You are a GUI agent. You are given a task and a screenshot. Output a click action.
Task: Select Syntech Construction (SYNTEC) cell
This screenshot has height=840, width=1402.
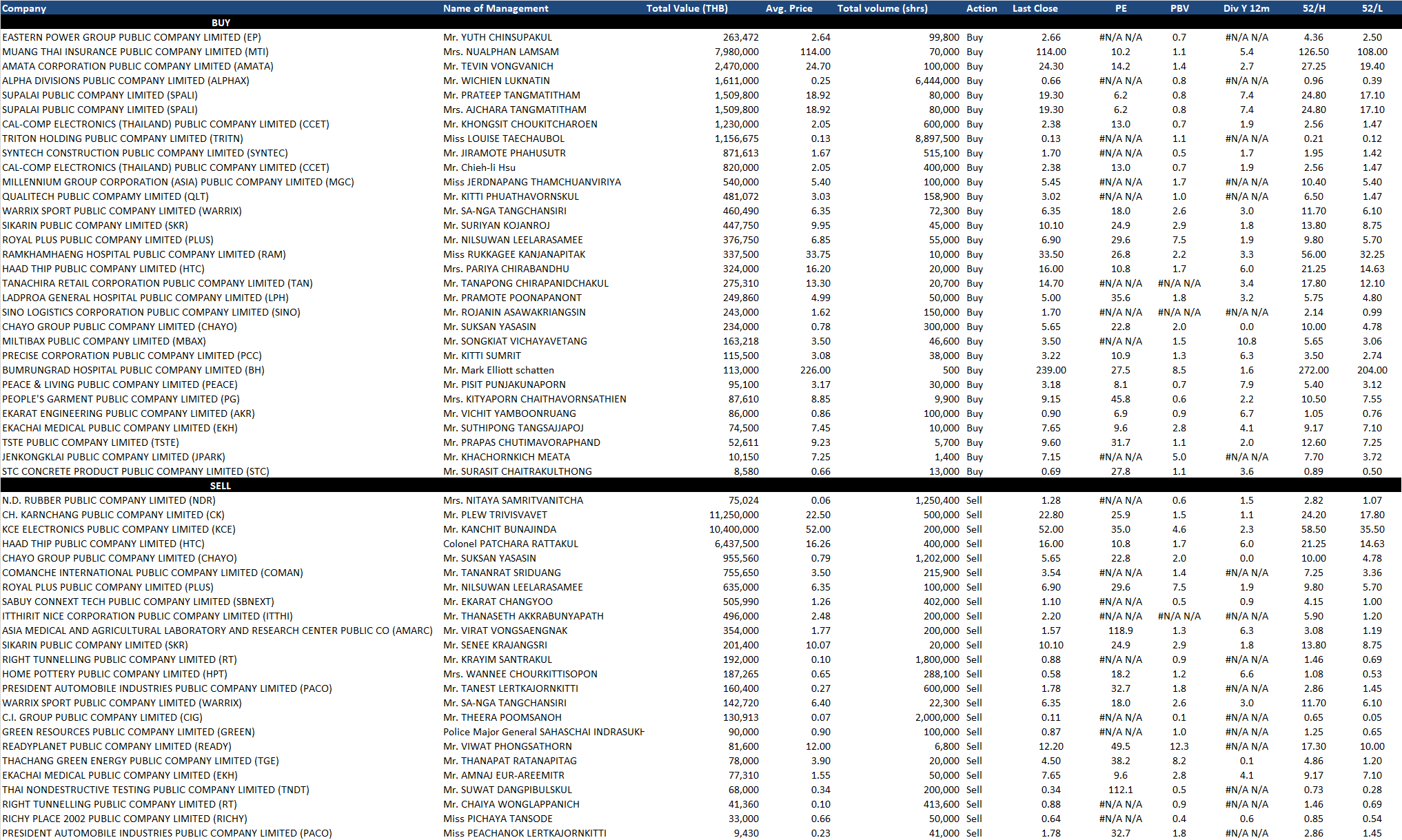145,153
